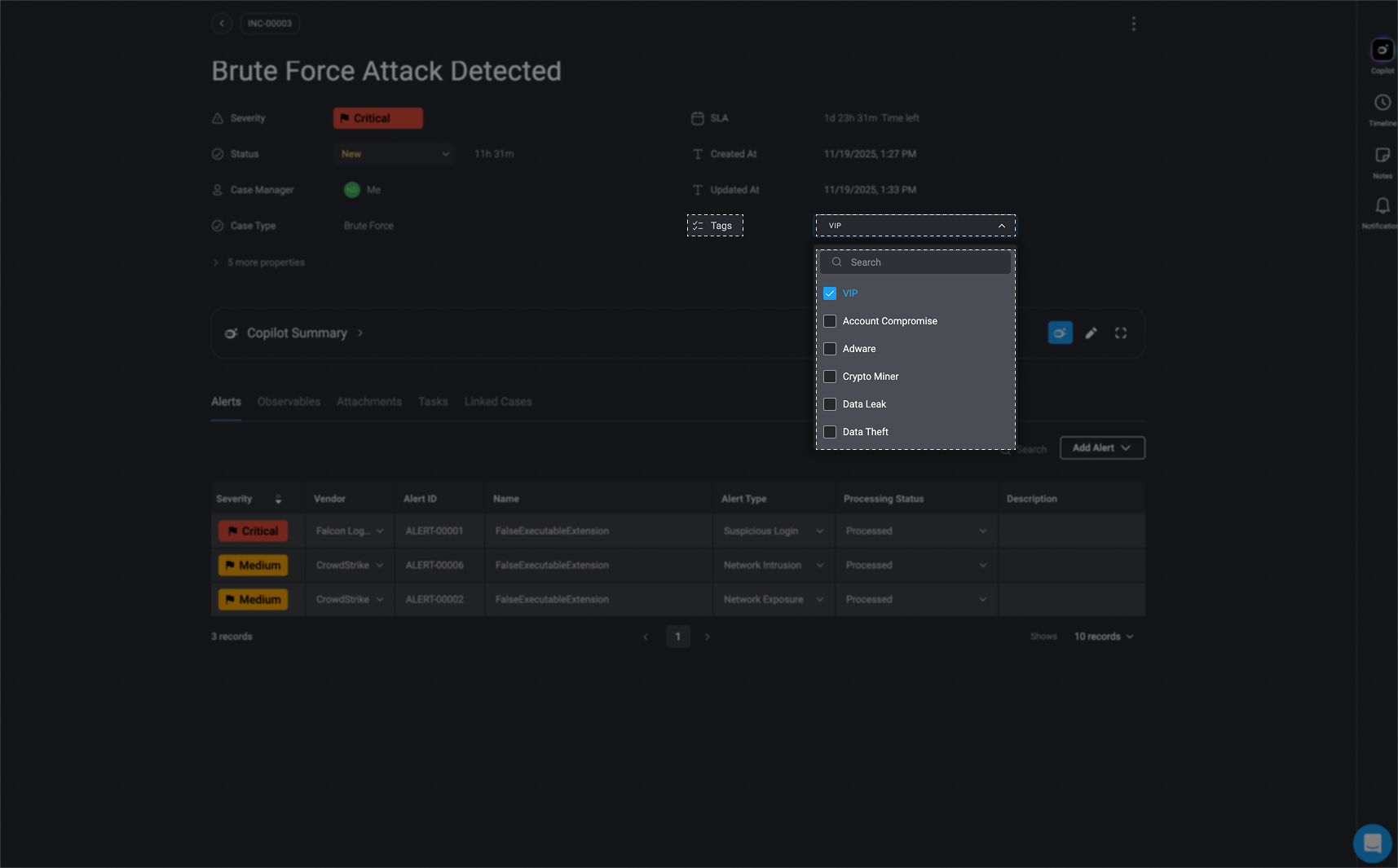Click the blue Copilot generate summary icon

[x=1060, y=333]
